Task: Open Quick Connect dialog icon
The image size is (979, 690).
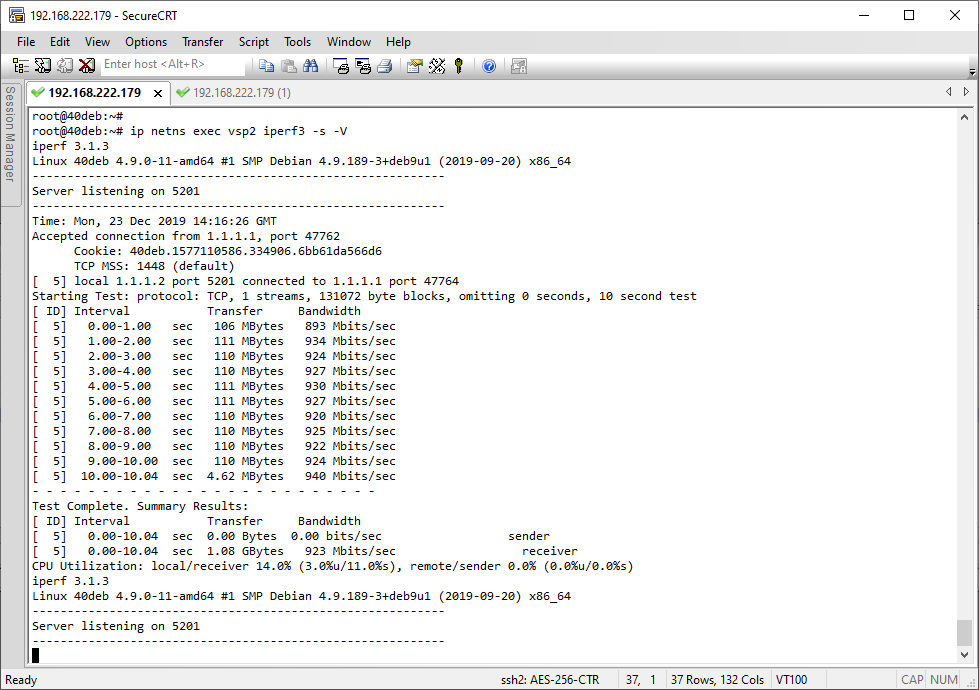Action: click(x=40, y=65)
